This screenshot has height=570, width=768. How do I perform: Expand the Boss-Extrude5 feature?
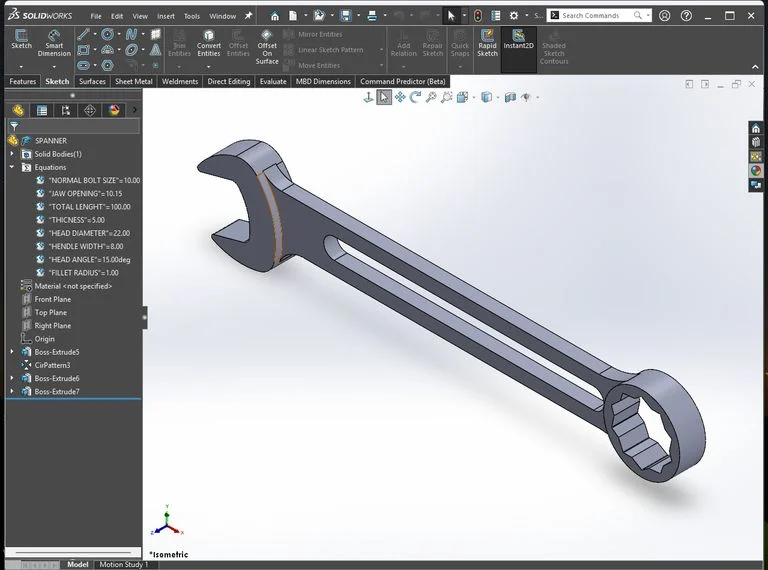pyautogui.click(x=12, y=352)
